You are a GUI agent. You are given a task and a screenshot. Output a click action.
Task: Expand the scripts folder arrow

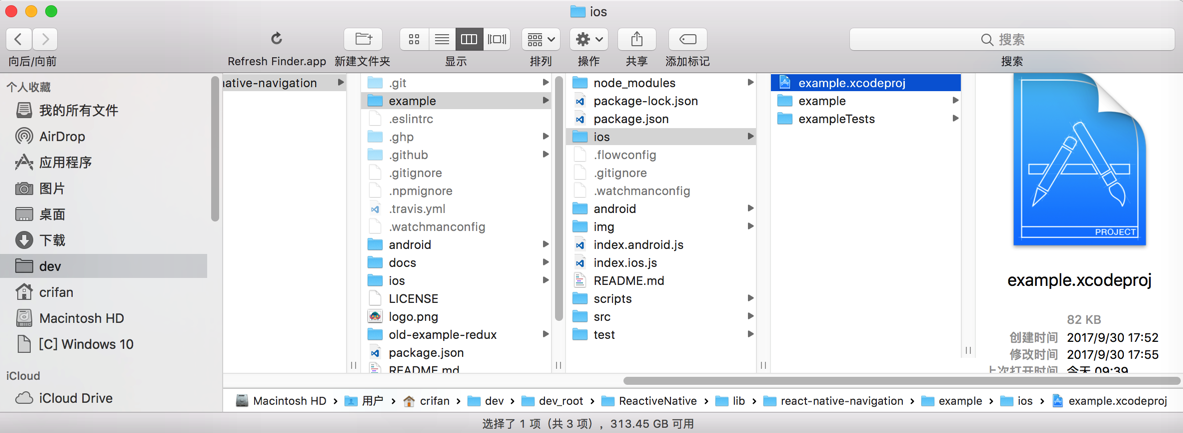(x=751, y=299)
